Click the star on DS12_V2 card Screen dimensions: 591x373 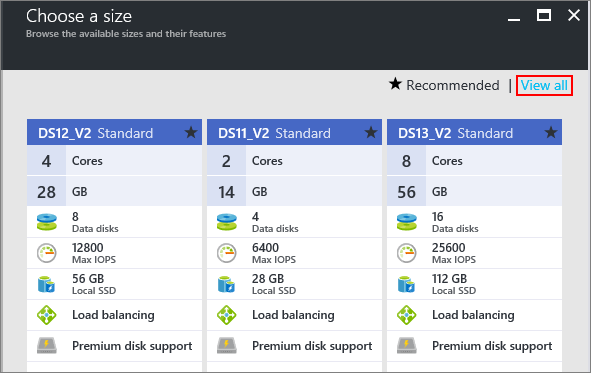point(191,132)
